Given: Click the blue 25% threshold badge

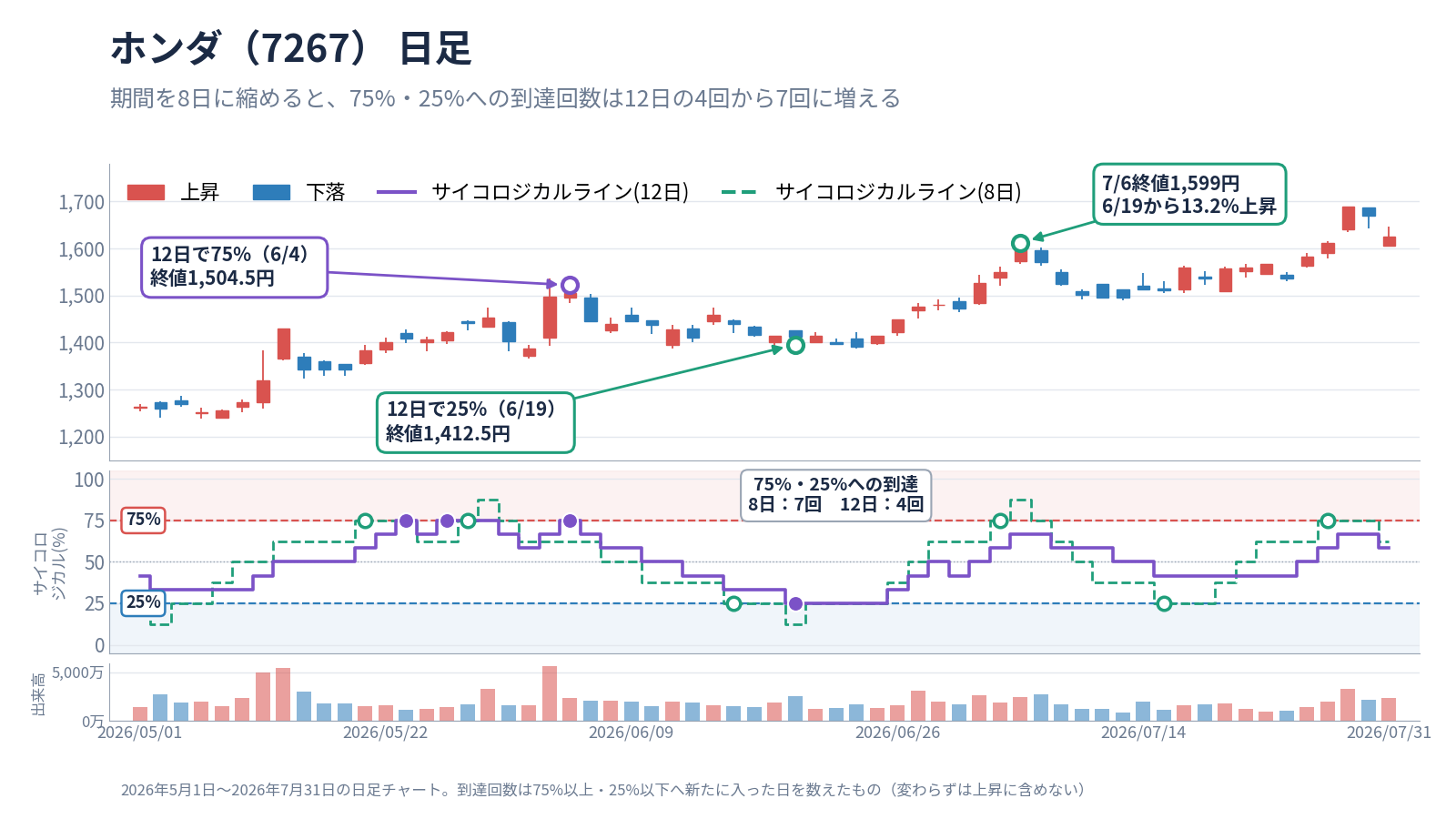Looking at the screenshot, I should point(143,602).
